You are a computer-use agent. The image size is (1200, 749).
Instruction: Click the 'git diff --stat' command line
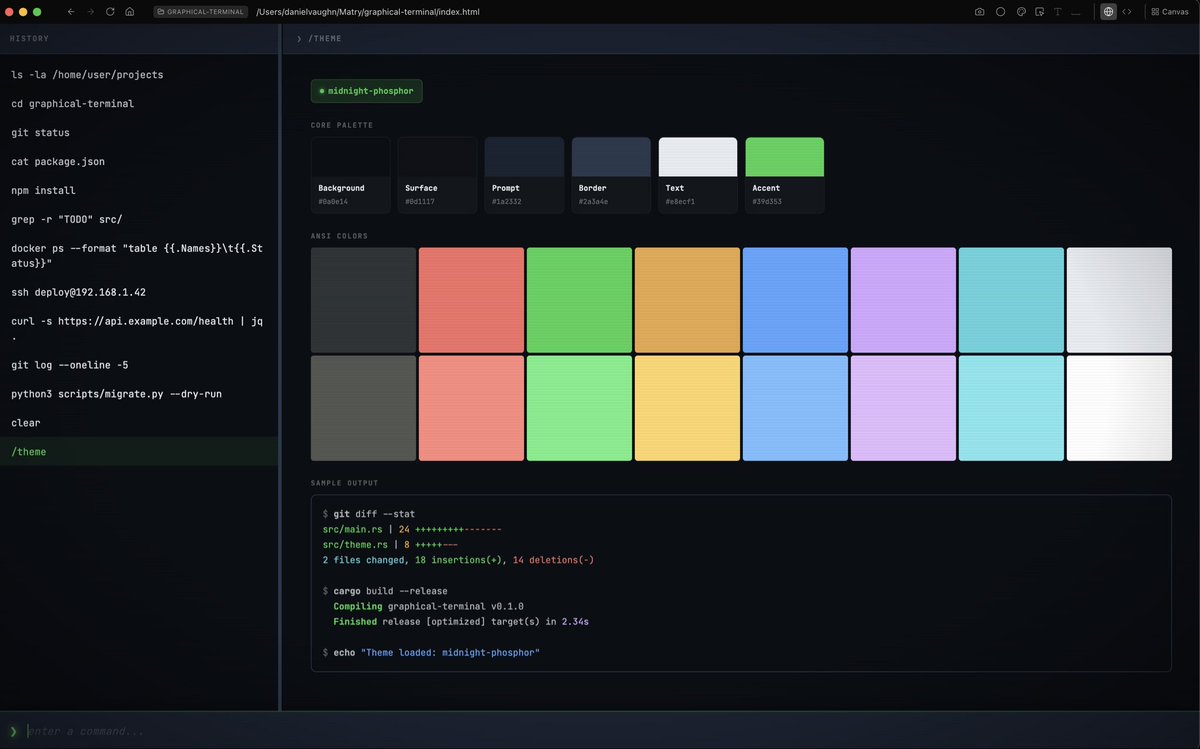368,514
